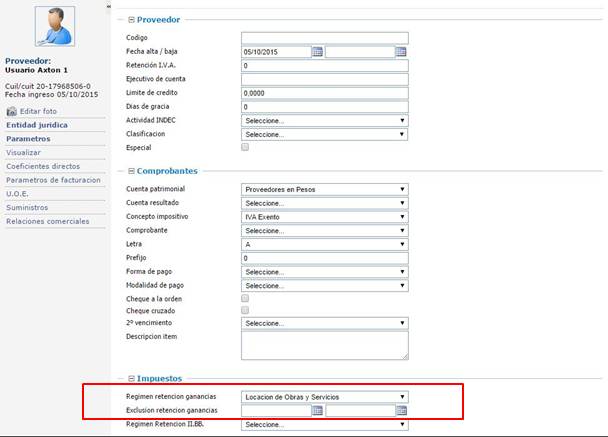The image size is (608, 437).
Task: Open the Cuenta patrimonial dropdown
Action: 325,189
